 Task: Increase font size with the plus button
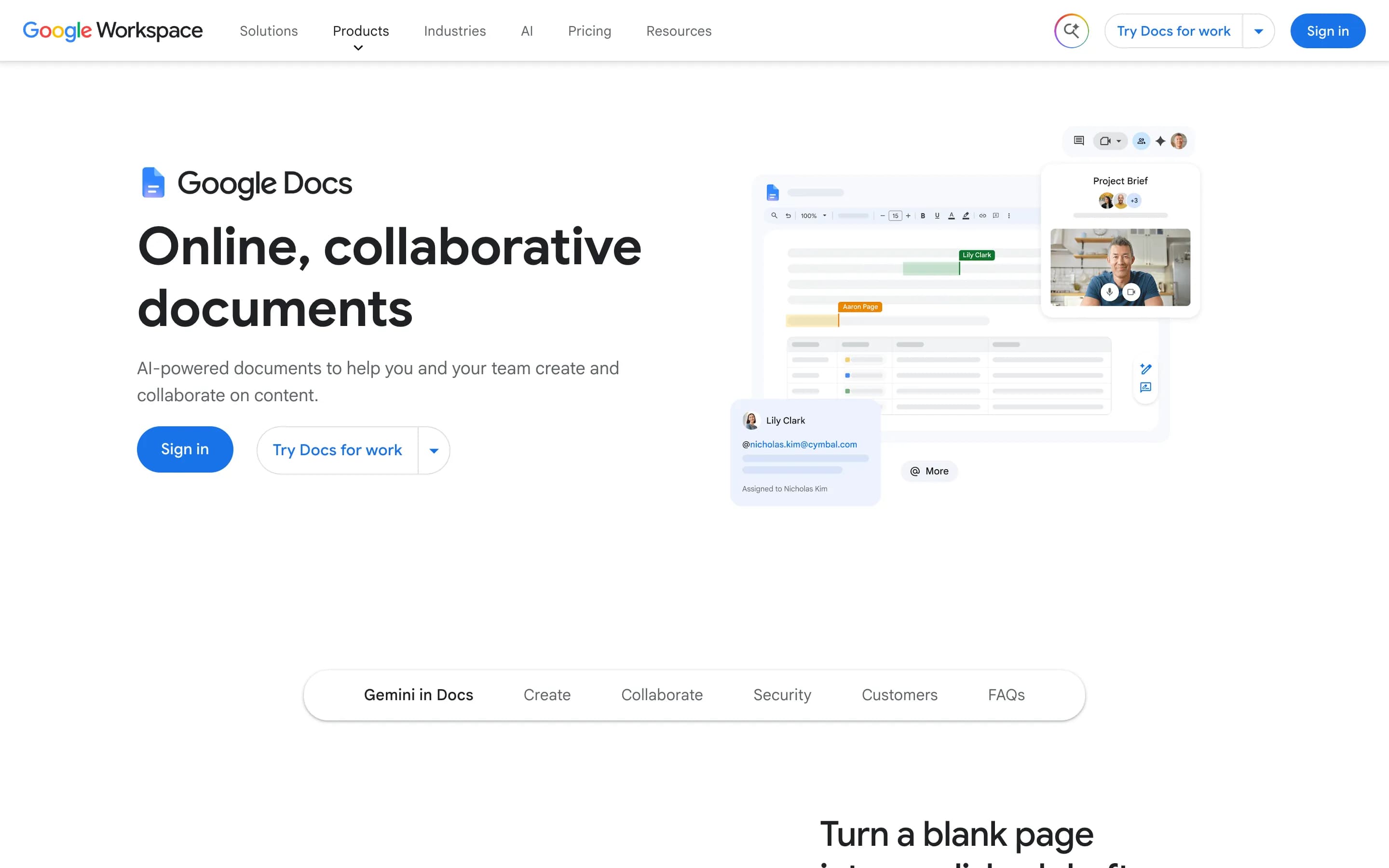point(908,216)
